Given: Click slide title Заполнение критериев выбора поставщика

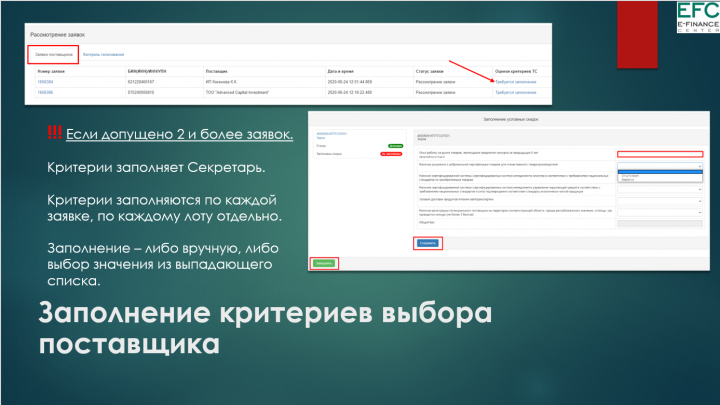Looking at the screenshot, I should point(265,328).
